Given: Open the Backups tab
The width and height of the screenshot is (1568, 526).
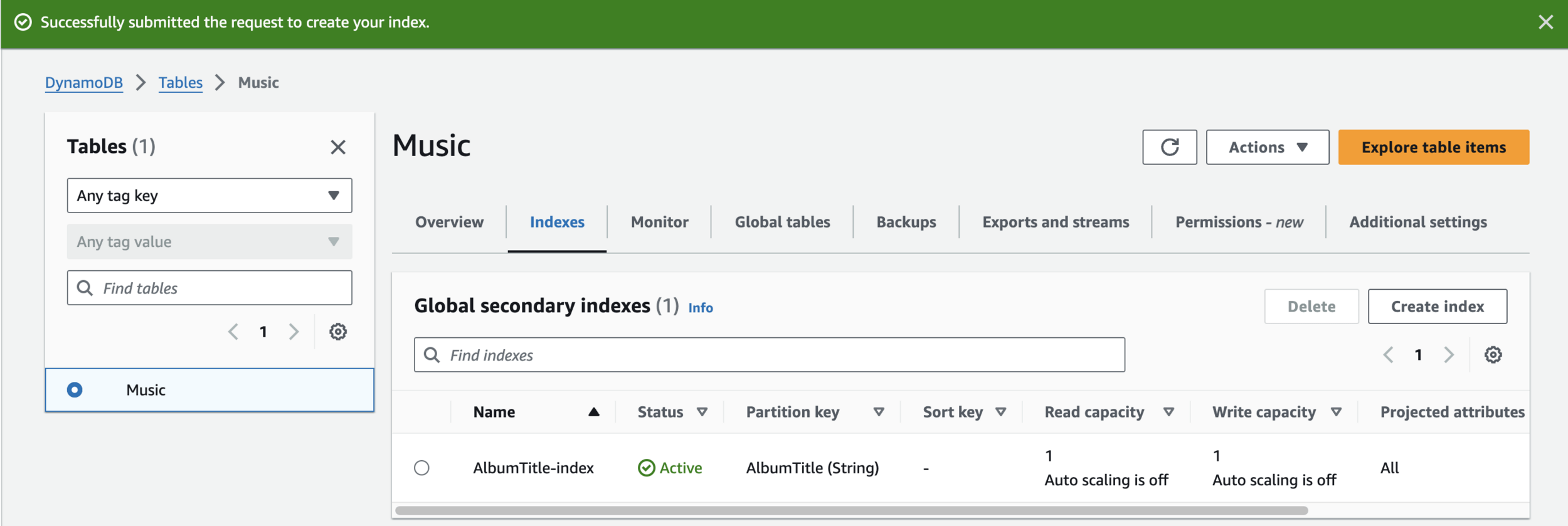Looking at the screenshot, I should (x=906, y=222).
